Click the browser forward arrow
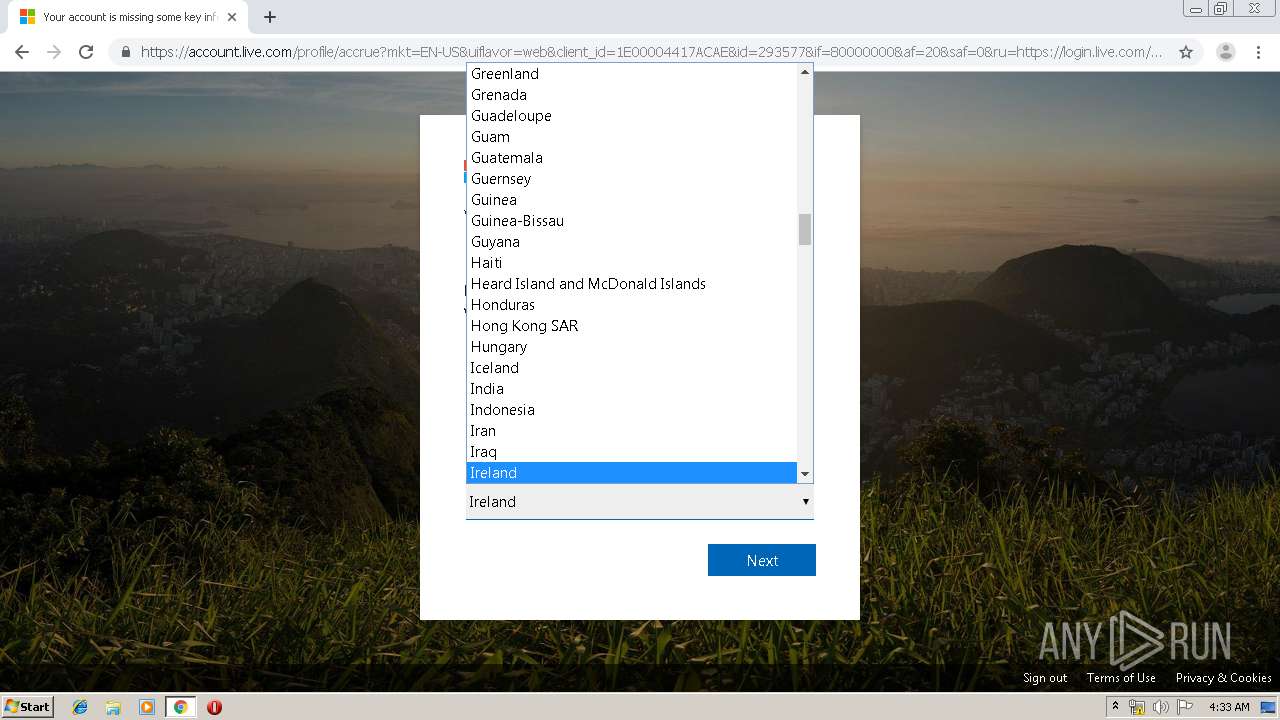The width and height of the screenshot is (1280, 720). coord(54,52)
